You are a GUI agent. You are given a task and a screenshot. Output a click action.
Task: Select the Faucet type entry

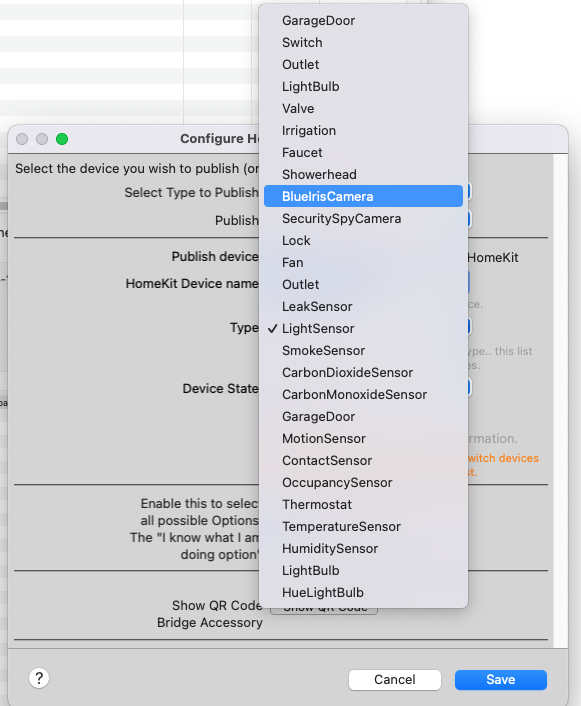(363, 152)
